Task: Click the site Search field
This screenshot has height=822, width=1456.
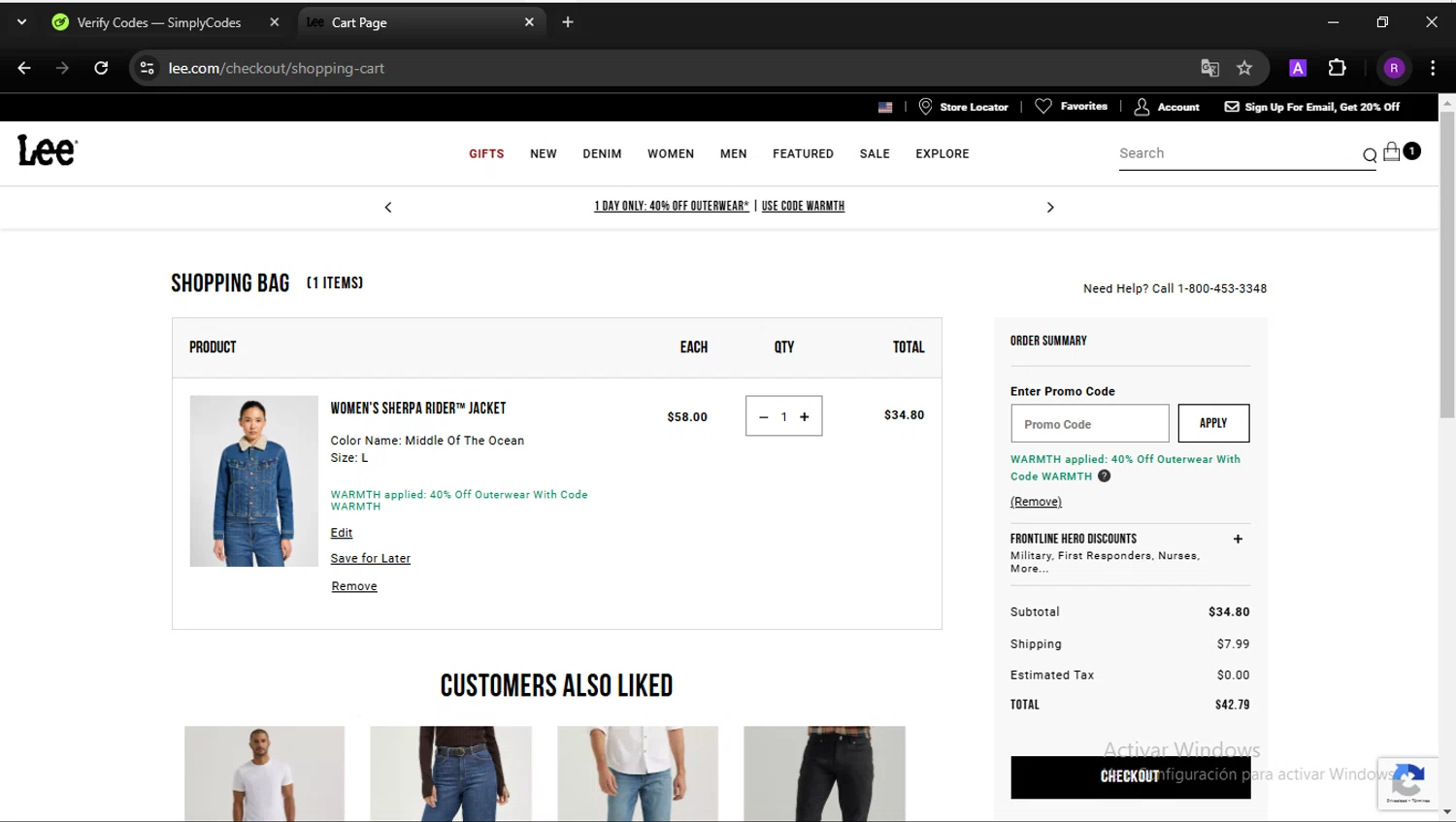Action: point(1238,153)
